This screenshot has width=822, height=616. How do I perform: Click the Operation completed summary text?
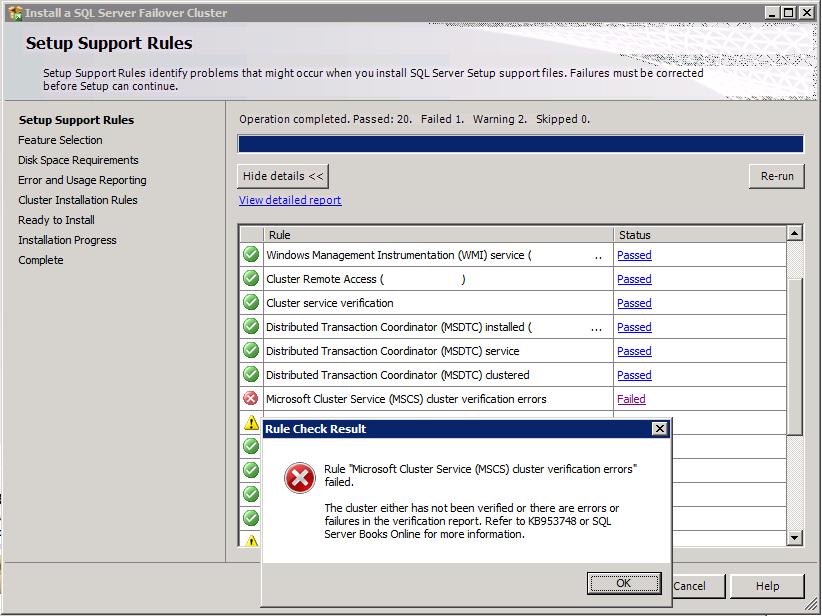pos(415,119)
